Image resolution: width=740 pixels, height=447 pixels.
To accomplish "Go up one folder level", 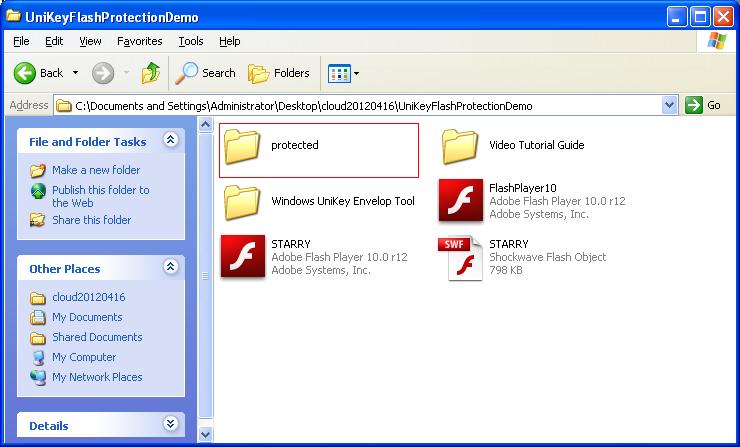I will 151,73.
